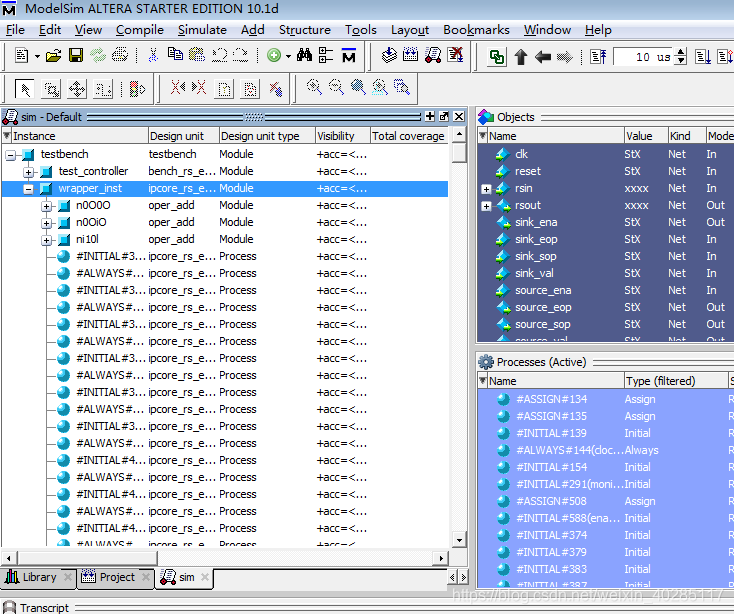This screenshot has width=734, height=614.
Task: Select the arrow pointer Select Mode tool
Action: tap(25, 88)
